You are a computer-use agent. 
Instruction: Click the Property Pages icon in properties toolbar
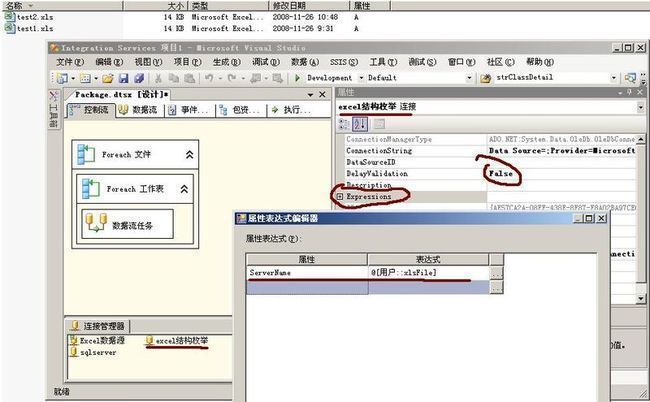point(378,124)
